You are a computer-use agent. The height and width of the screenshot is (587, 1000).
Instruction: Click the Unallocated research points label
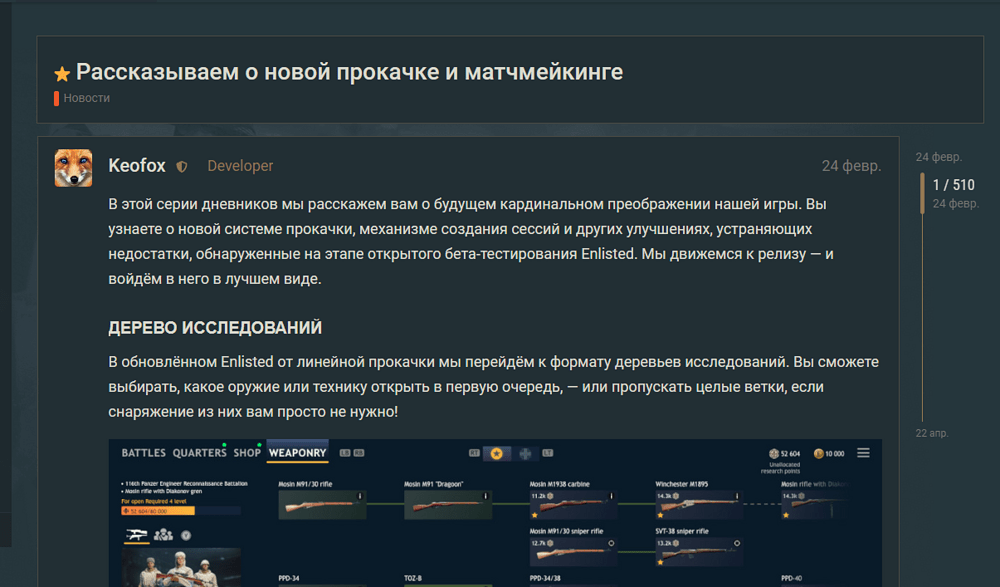click(780, 468)
